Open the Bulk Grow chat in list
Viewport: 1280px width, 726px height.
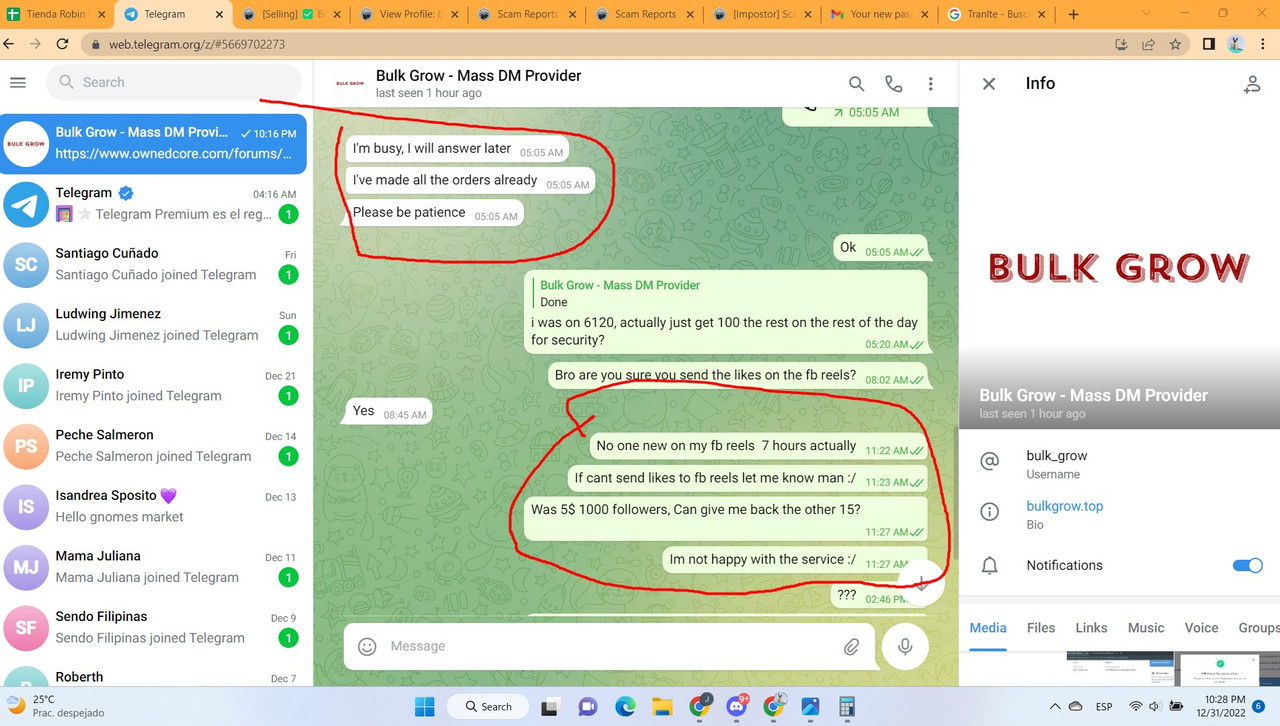153,143
